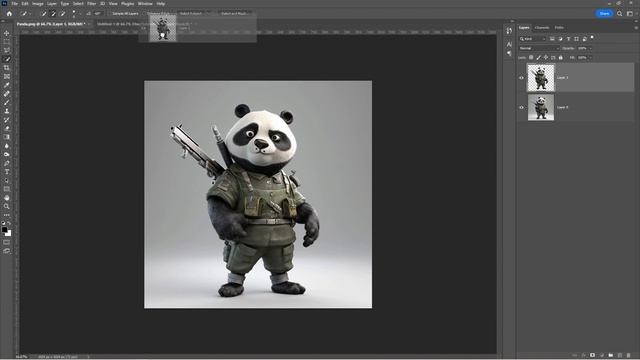The width and height of the screenshot is (640, 360).
Task: Select the Blur tool
Action: pyautogui.click(x=7, y=146)
